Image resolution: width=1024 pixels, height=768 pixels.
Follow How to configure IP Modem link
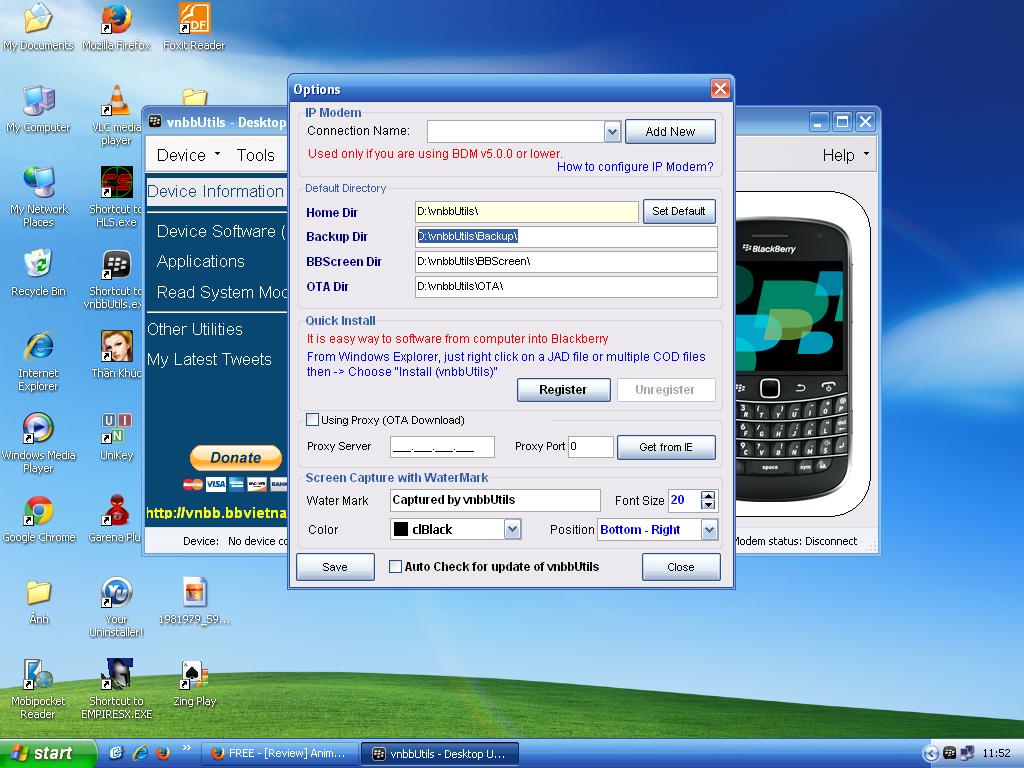pyautogui.click(x=635, y=167)
